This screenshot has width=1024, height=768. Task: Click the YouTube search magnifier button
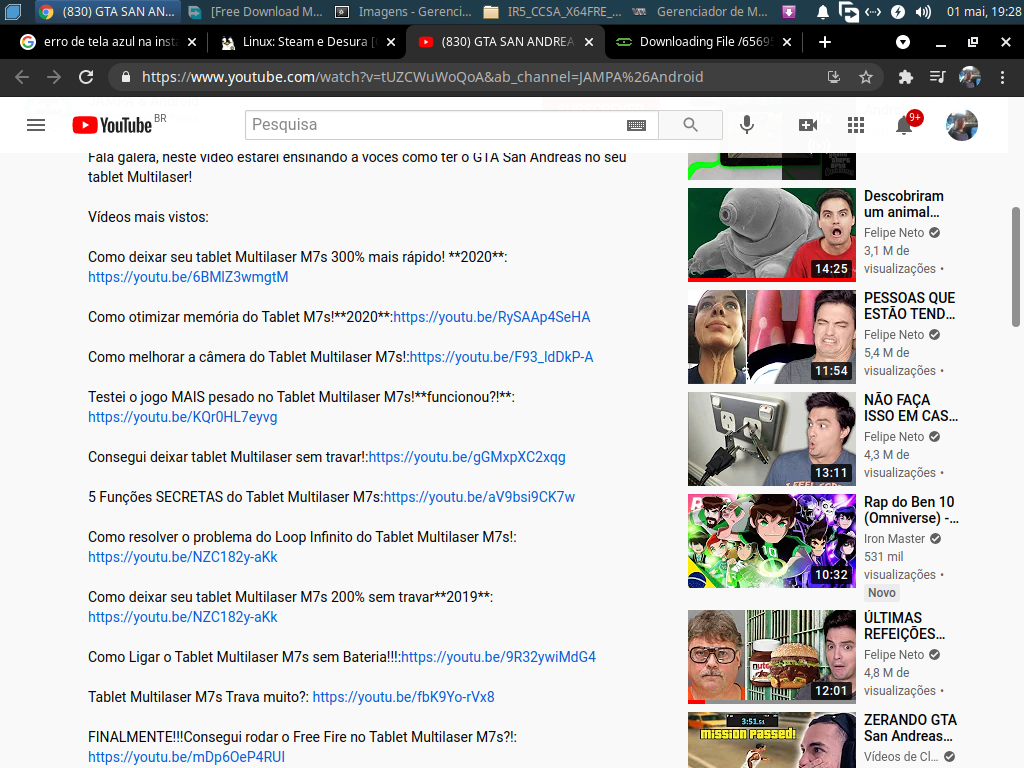690,125
